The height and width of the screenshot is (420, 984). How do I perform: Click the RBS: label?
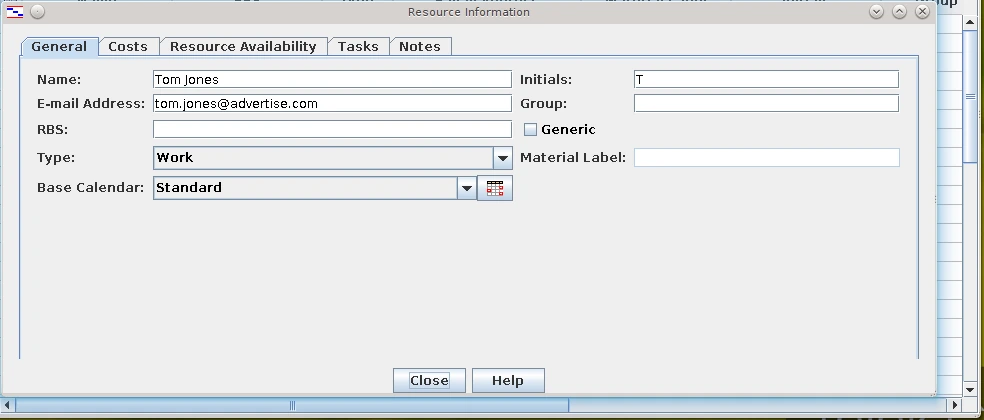tap(53, 129)
